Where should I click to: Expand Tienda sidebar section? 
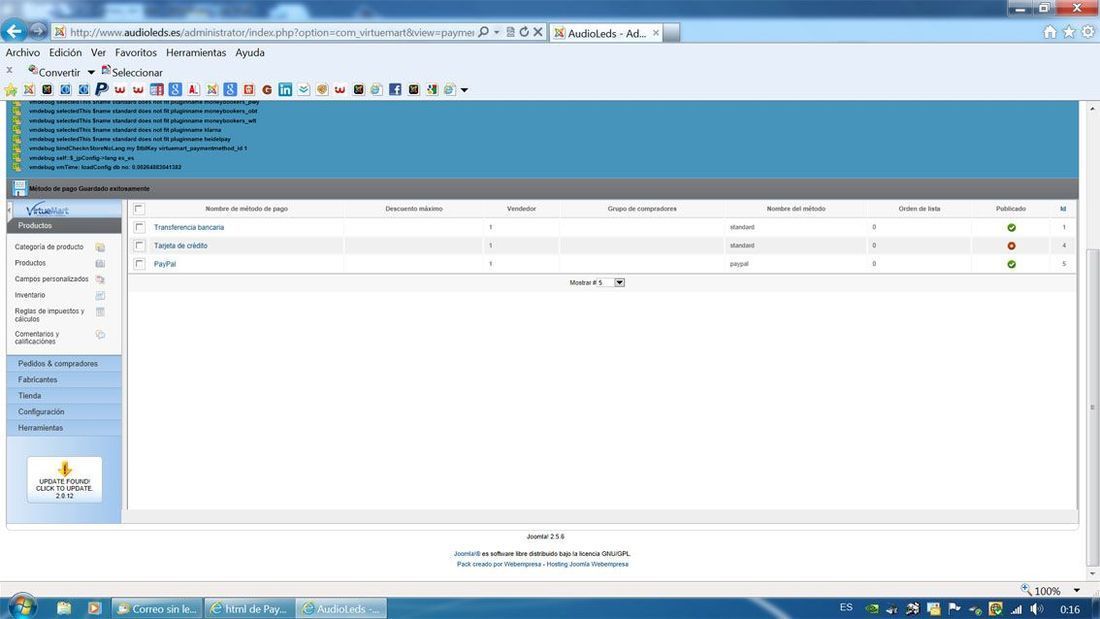tap(64, 396)
